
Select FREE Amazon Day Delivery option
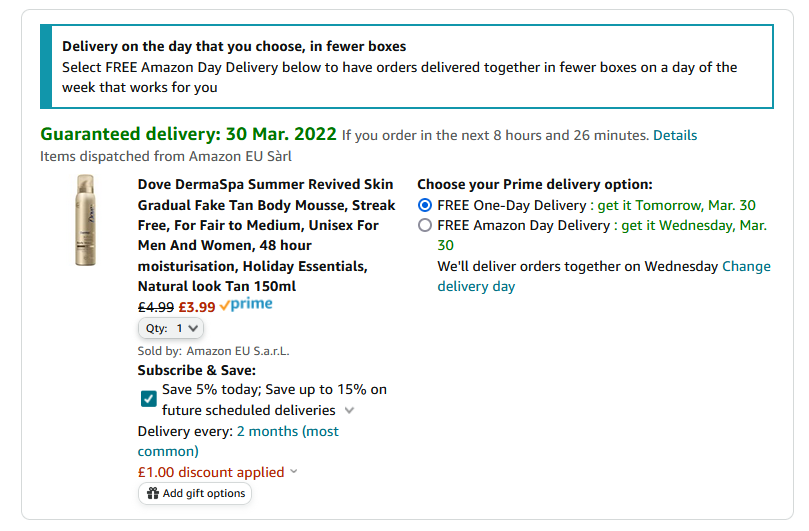pyautogui.click(x=425, y=226)
